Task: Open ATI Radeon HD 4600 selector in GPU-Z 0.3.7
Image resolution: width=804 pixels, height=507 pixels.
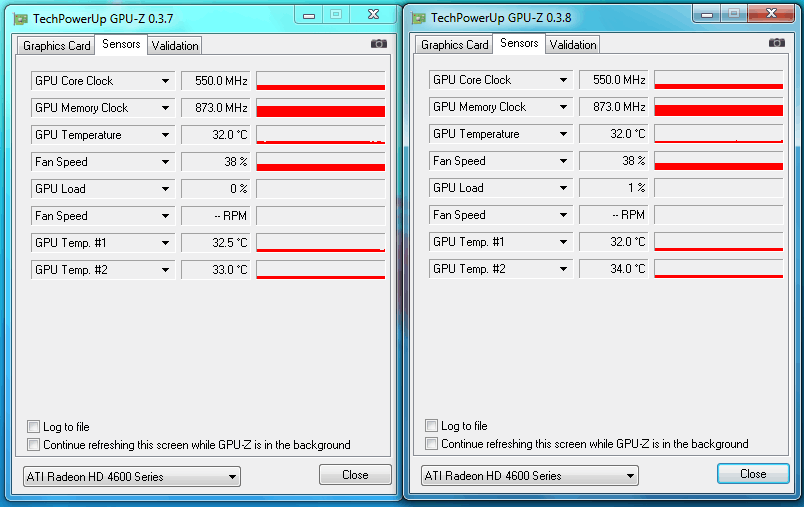Action: click(x=132, y=477)
